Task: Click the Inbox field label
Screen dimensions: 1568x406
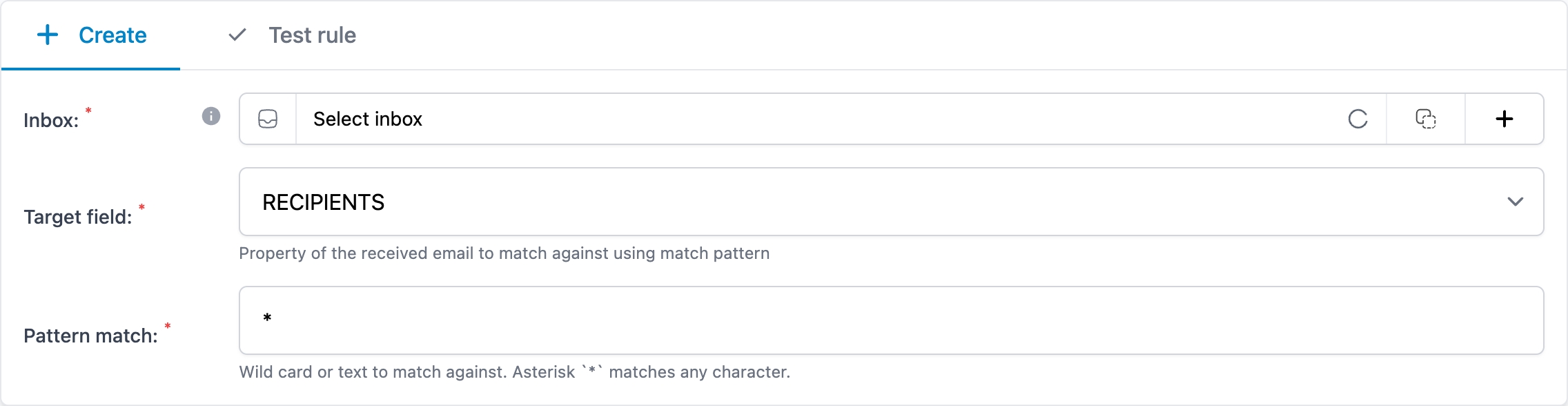Action: [51, 120]
